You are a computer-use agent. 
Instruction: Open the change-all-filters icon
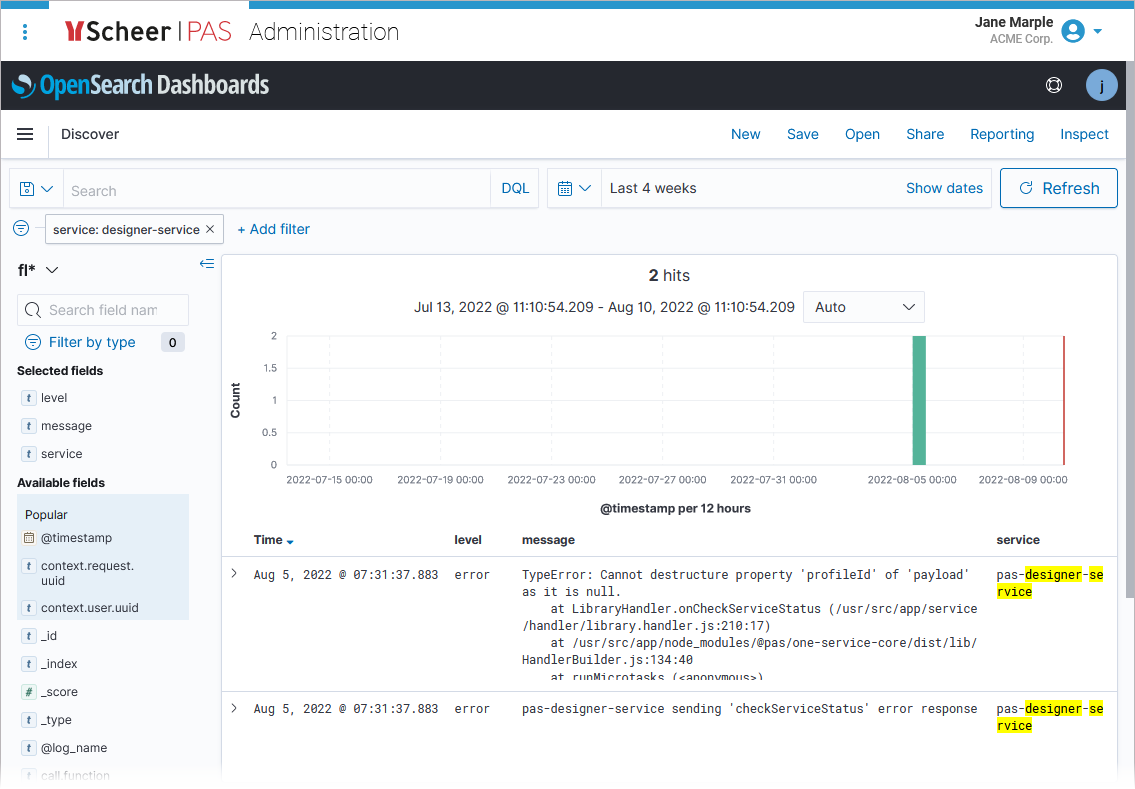tap(21, 229)
